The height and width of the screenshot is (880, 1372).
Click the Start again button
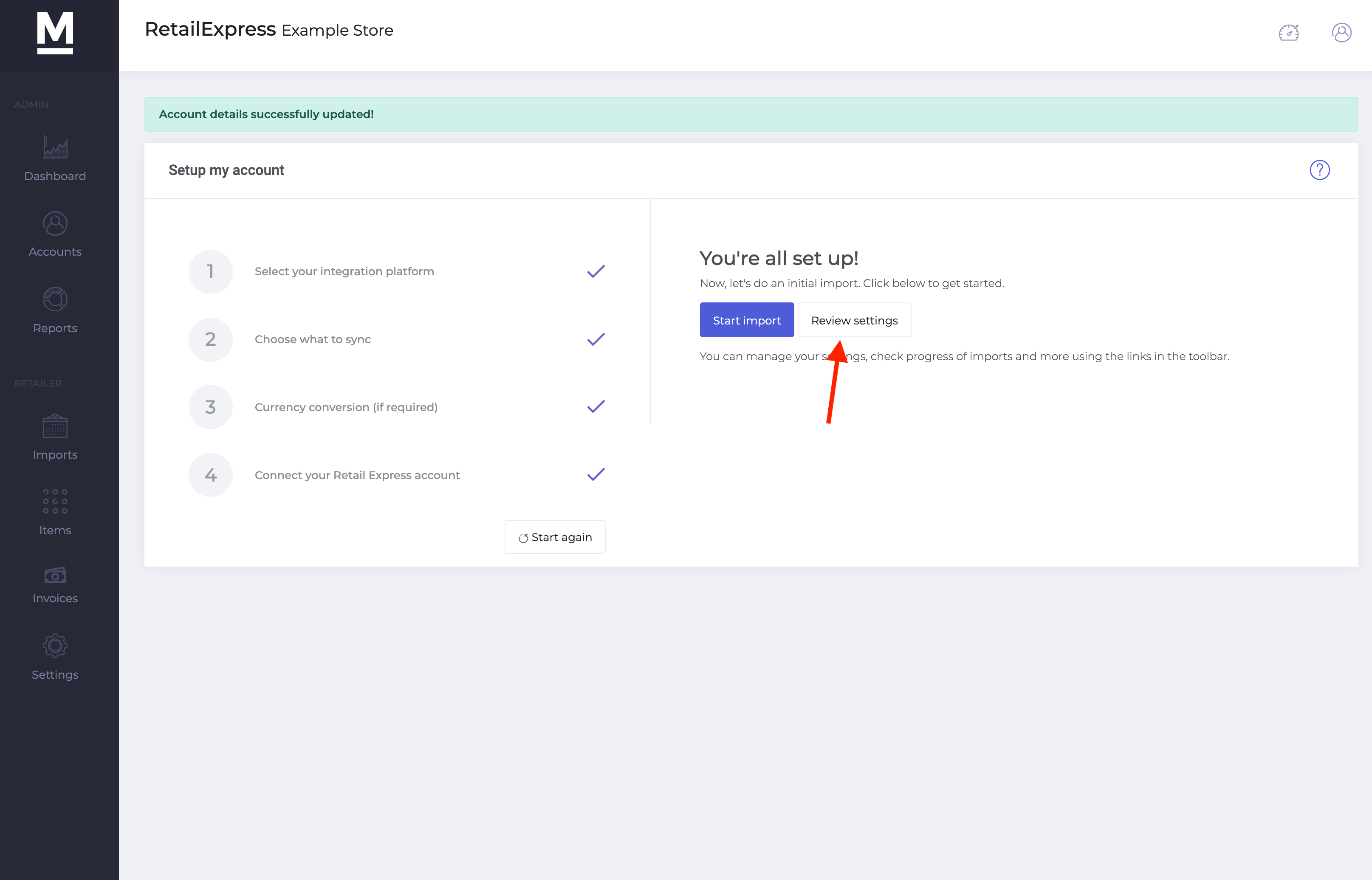point(554,536)
